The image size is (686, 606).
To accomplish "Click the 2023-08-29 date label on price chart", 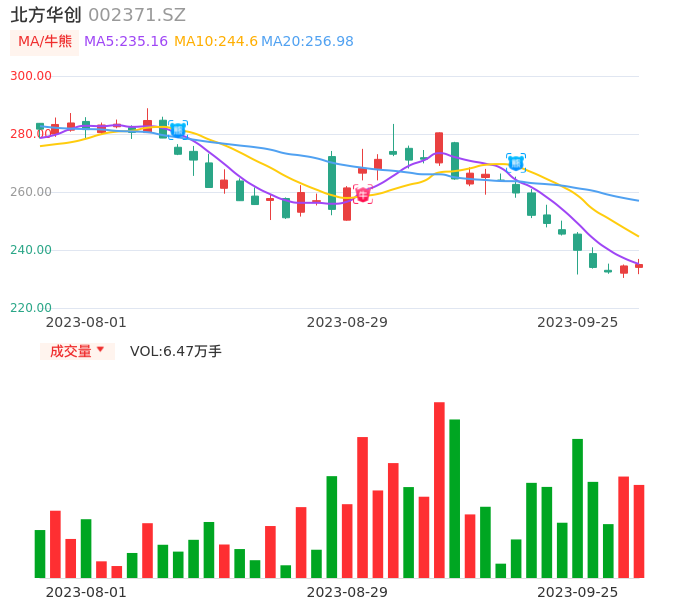I will pos(347,322).
